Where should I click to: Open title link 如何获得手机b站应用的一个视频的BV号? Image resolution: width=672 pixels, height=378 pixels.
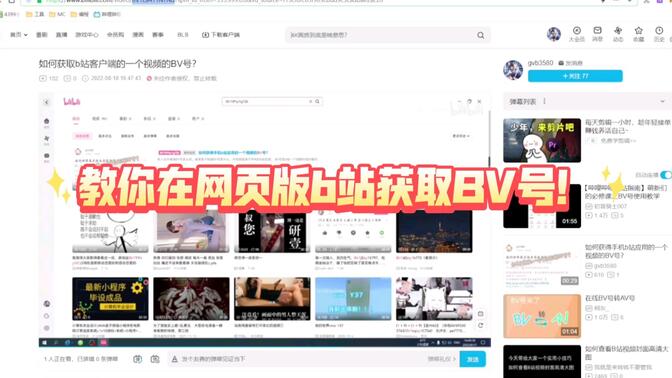(626, 251)
